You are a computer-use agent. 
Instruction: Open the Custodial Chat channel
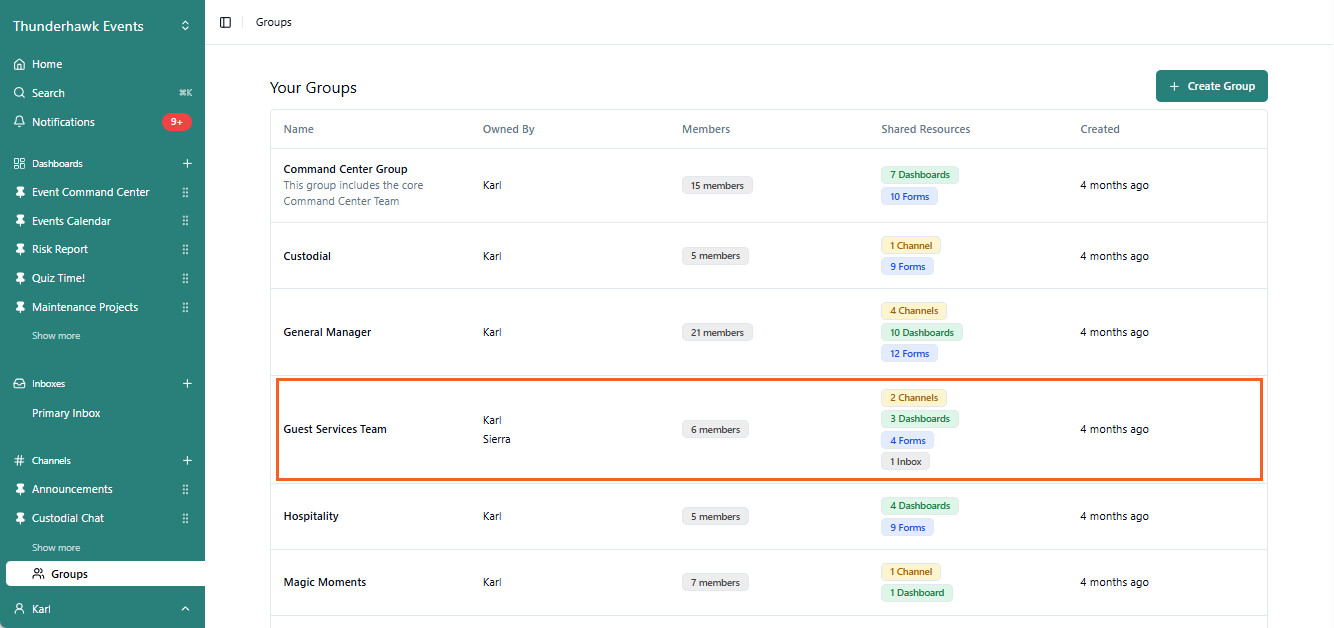(68, 518)
